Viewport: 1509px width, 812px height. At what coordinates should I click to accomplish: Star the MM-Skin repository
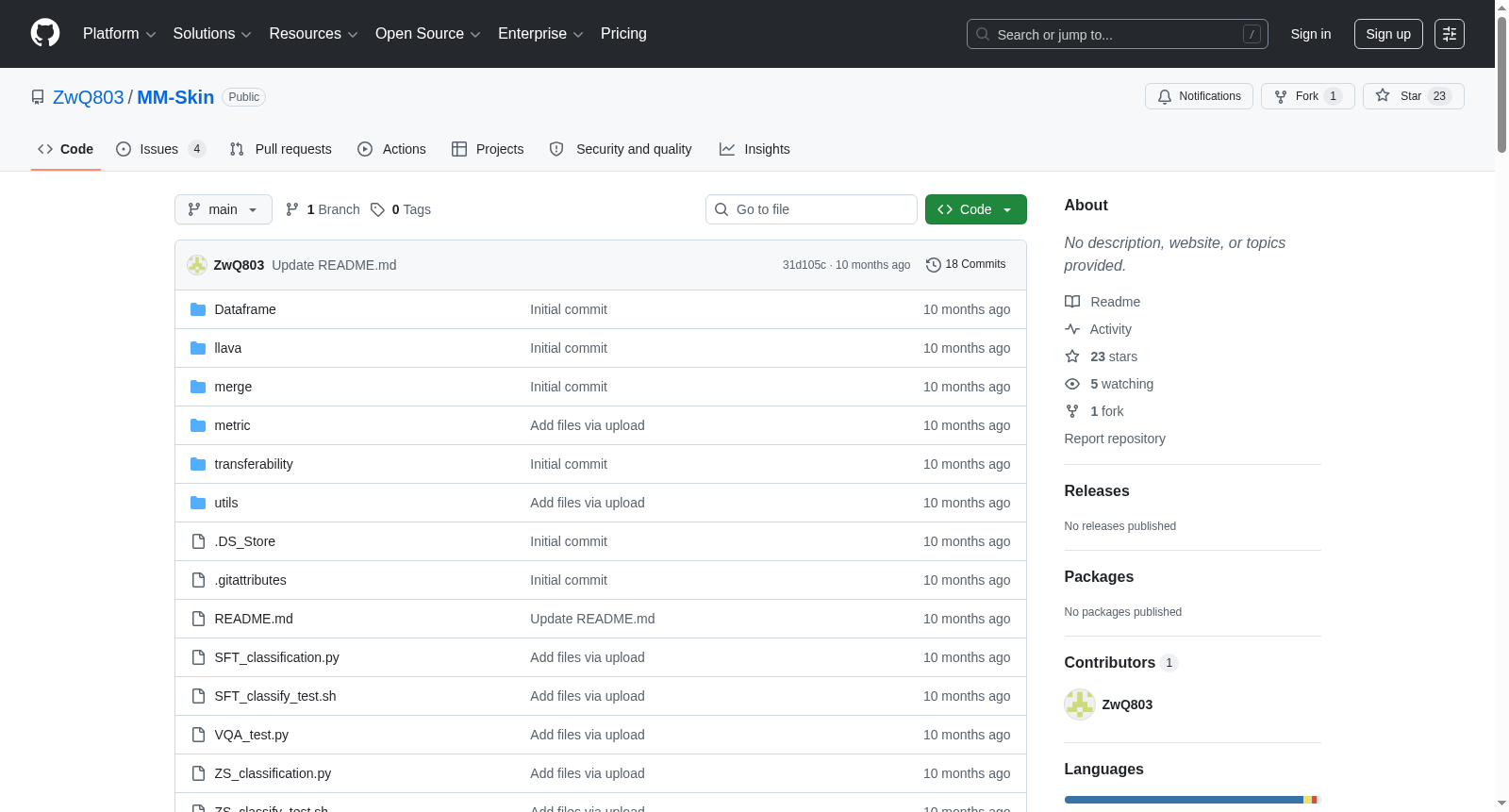point(1413,96)
